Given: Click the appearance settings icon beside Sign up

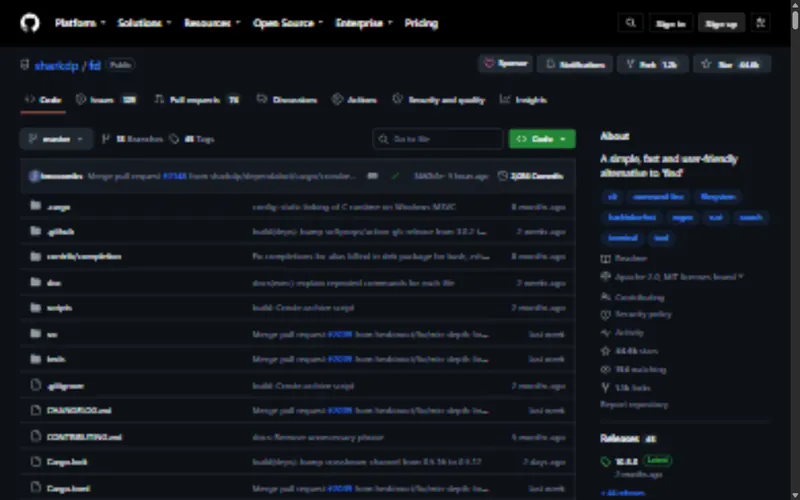Looking at the screenshot, I should (x=761, y=23).
